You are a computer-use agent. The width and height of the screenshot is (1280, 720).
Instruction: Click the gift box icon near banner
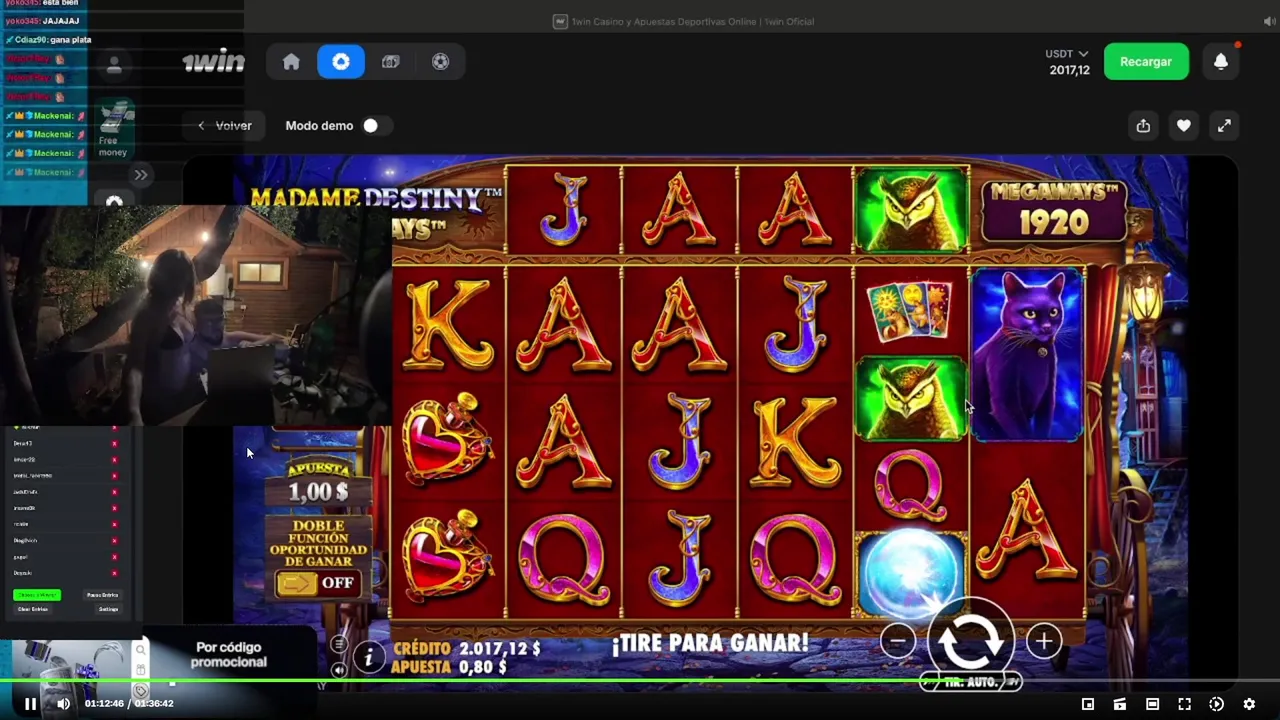click(x=141, y=670)
